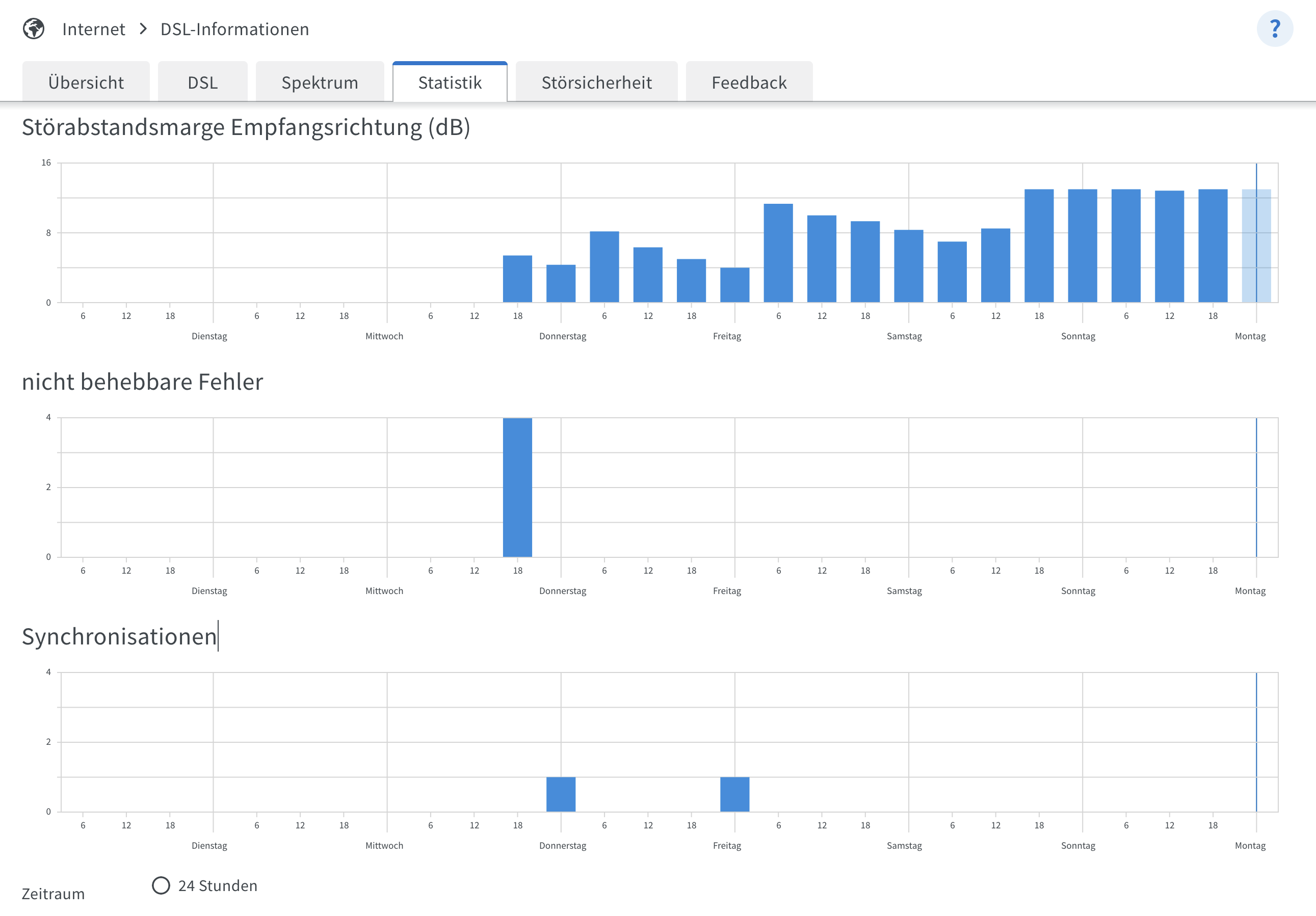1316x916 pixels.
Task: Switch to the Spektrum tab
Action: point(320,83)
